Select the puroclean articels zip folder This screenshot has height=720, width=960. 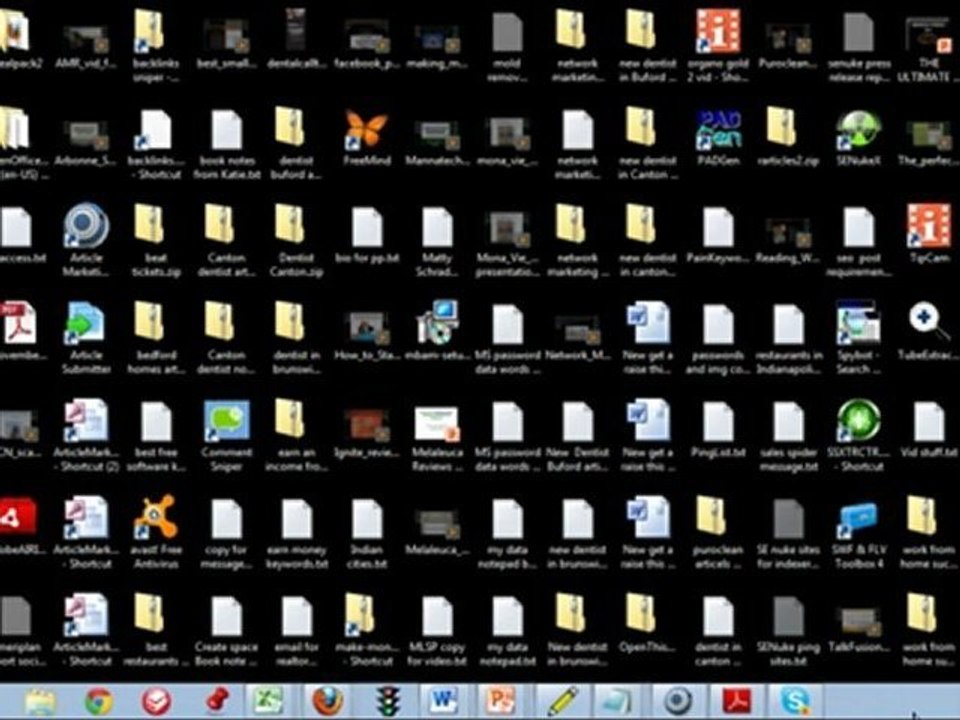click(x=718, y=532)
